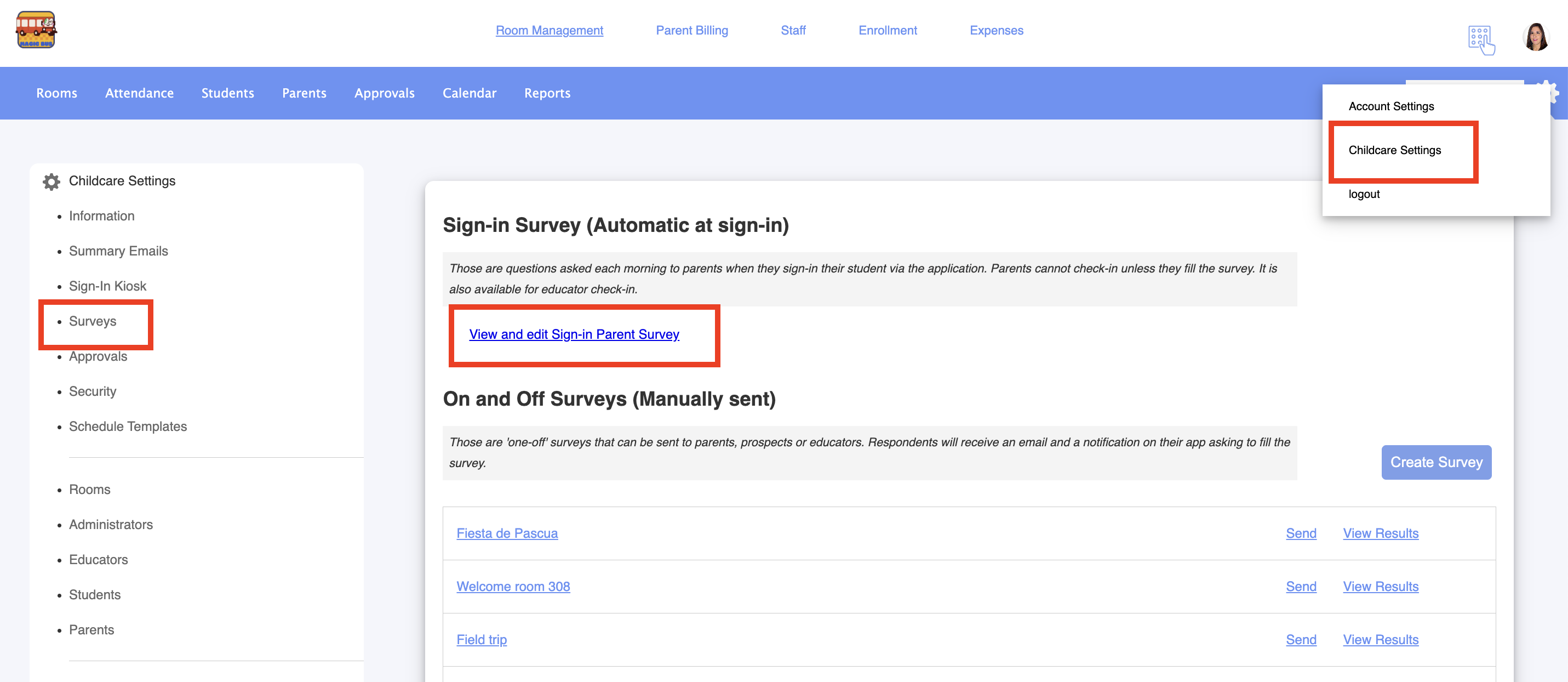
Task: Open the Field trip survey
Action: tap(481, 639)
